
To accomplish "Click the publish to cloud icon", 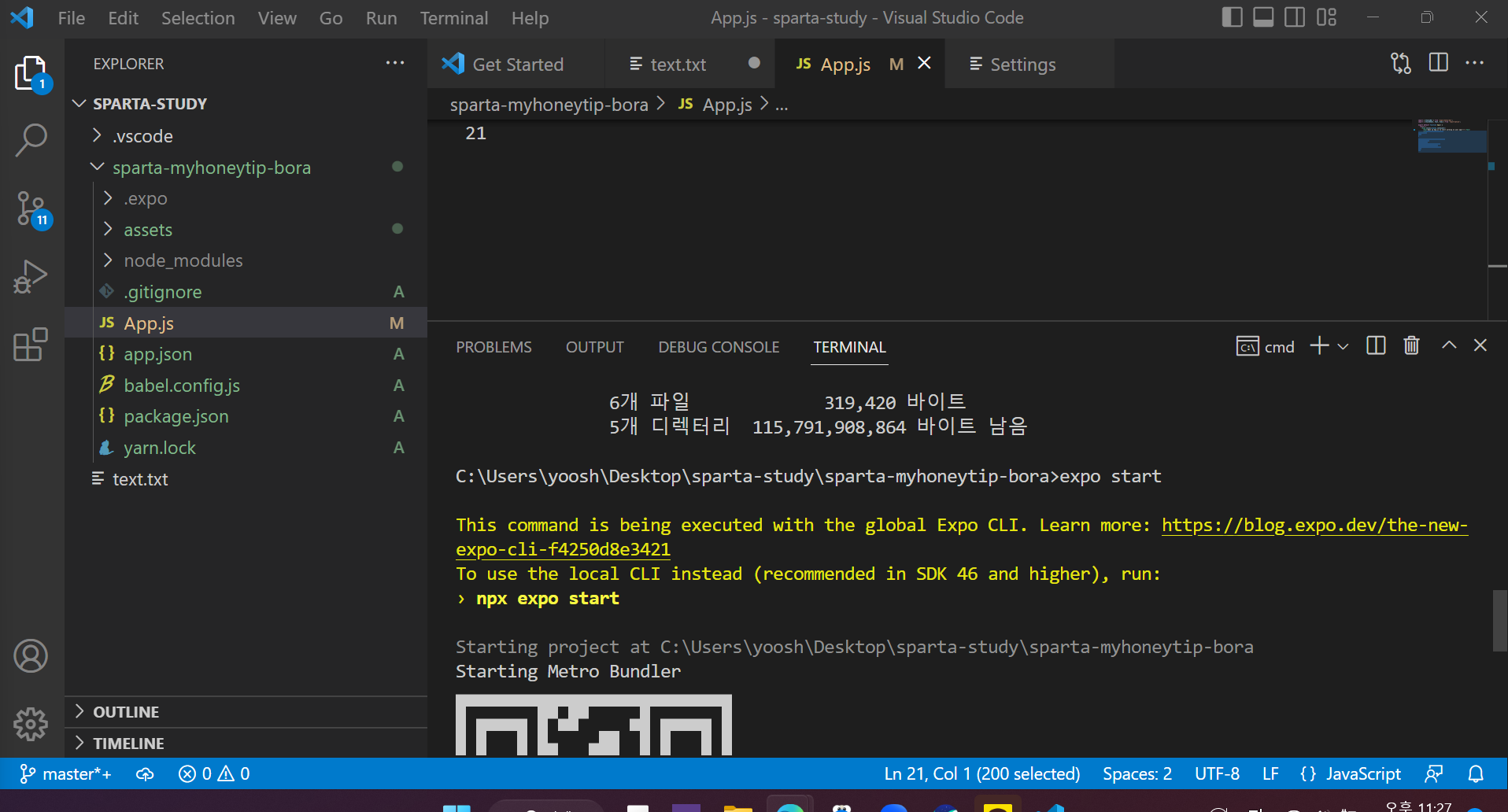I will 145,774.
